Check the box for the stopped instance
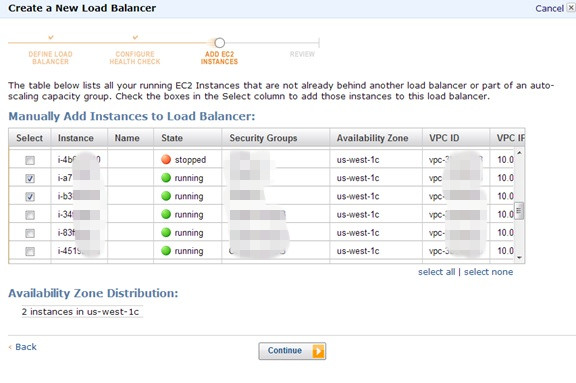 (x=30, y=160)
